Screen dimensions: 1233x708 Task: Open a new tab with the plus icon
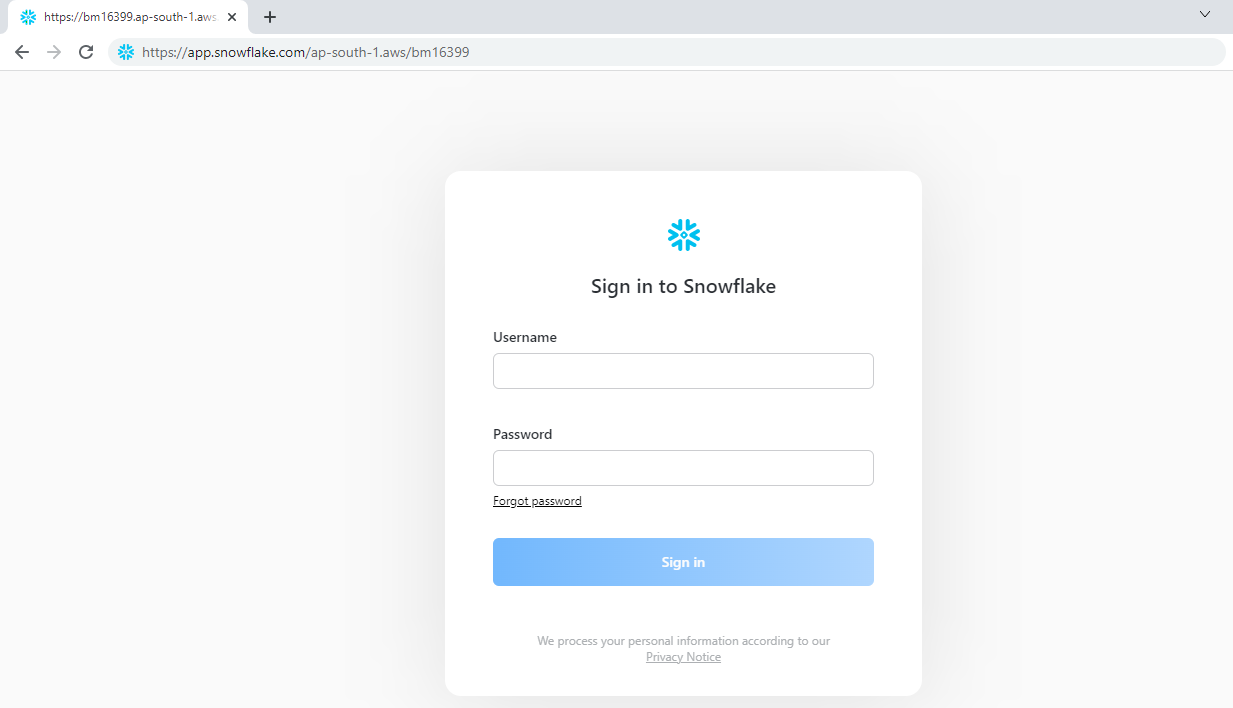(270, 17)
